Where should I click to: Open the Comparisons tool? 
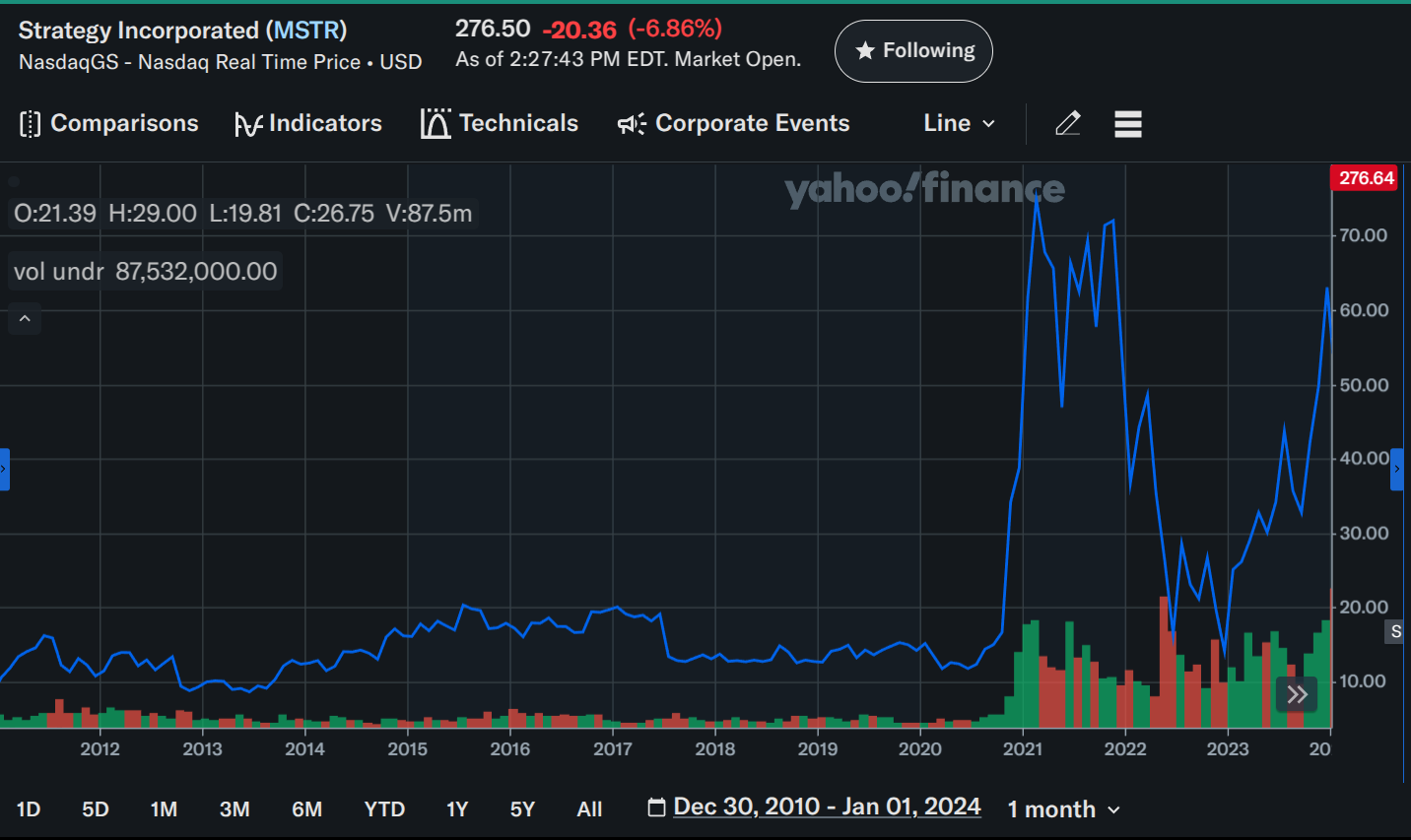[108, 123]
